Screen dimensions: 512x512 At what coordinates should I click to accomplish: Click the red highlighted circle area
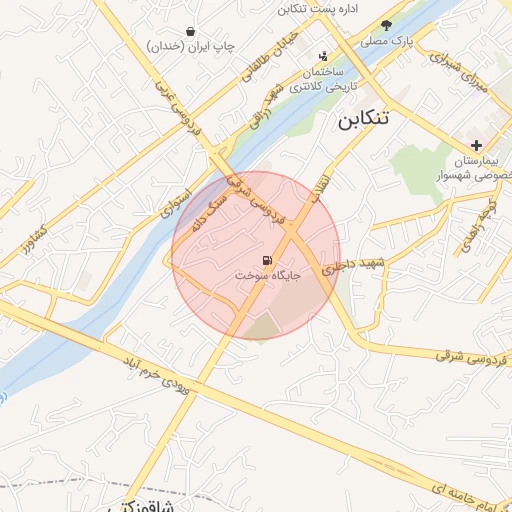[256, 255]
